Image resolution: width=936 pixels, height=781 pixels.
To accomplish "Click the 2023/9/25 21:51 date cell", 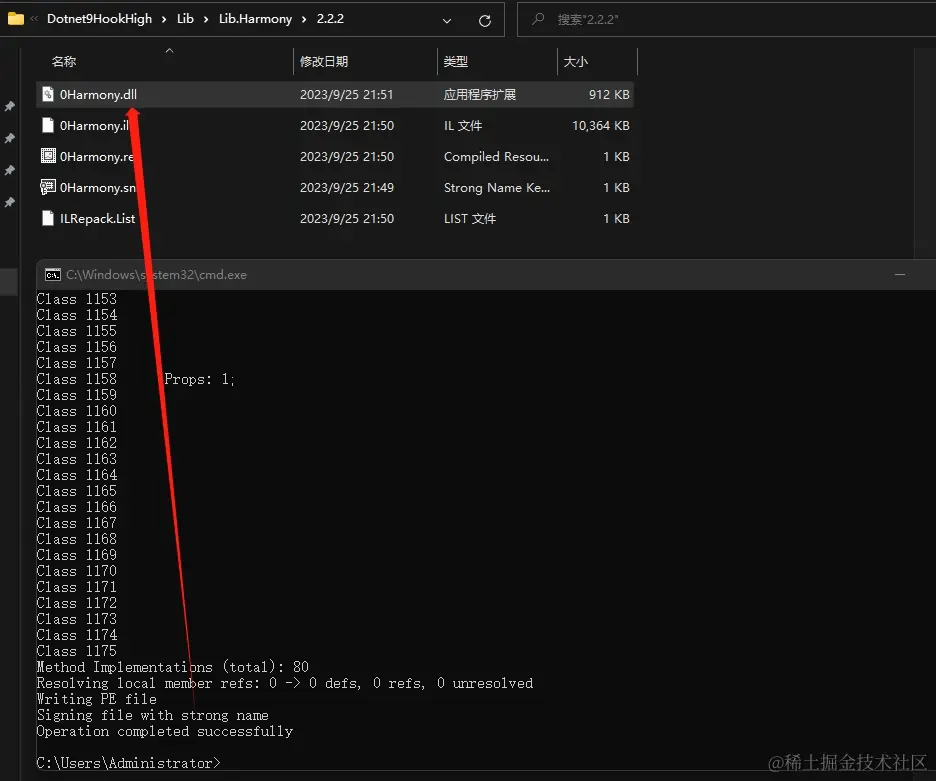I will click(x=346, y=94).
